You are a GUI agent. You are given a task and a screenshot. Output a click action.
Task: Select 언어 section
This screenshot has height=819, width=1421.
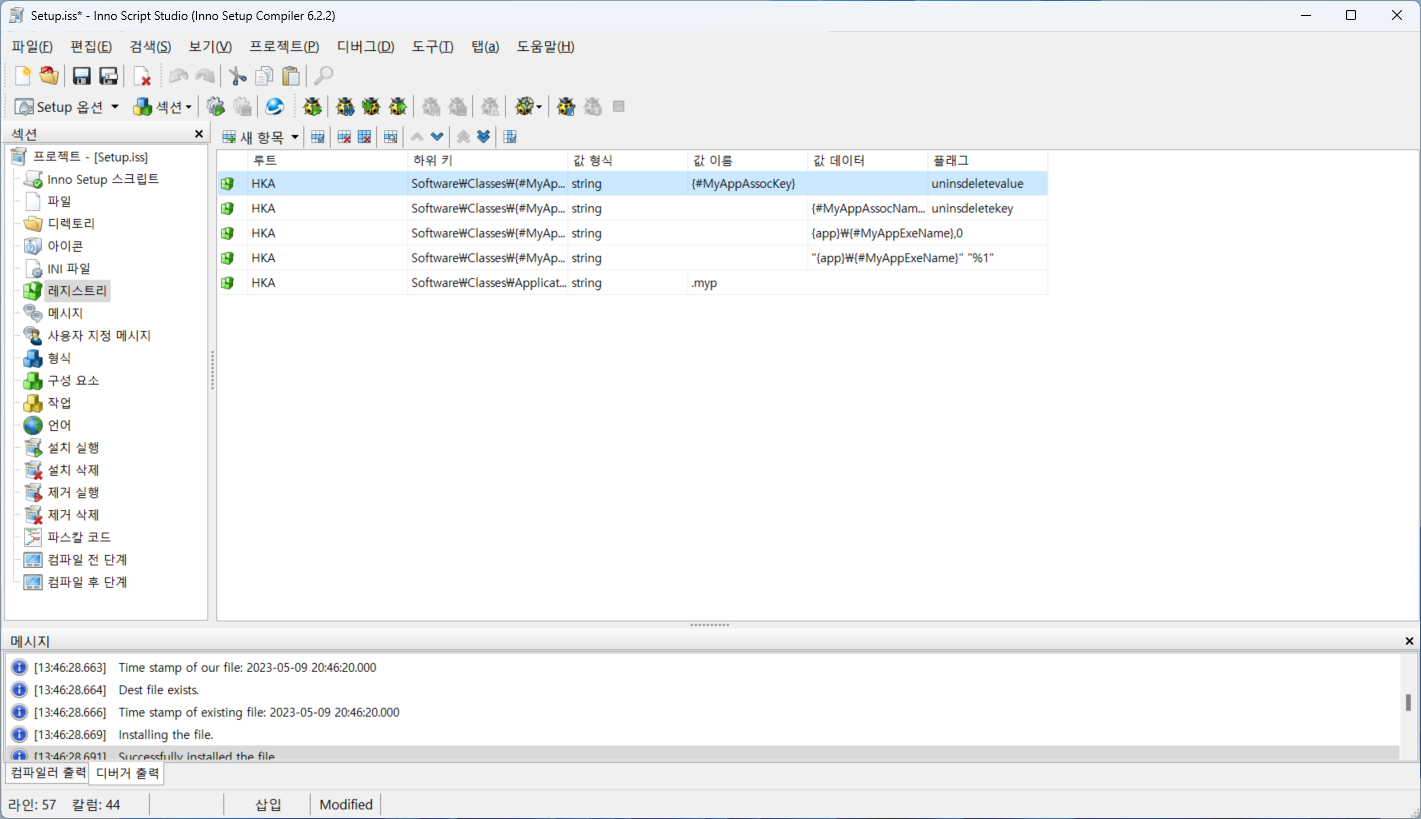[x=59, y=425]
